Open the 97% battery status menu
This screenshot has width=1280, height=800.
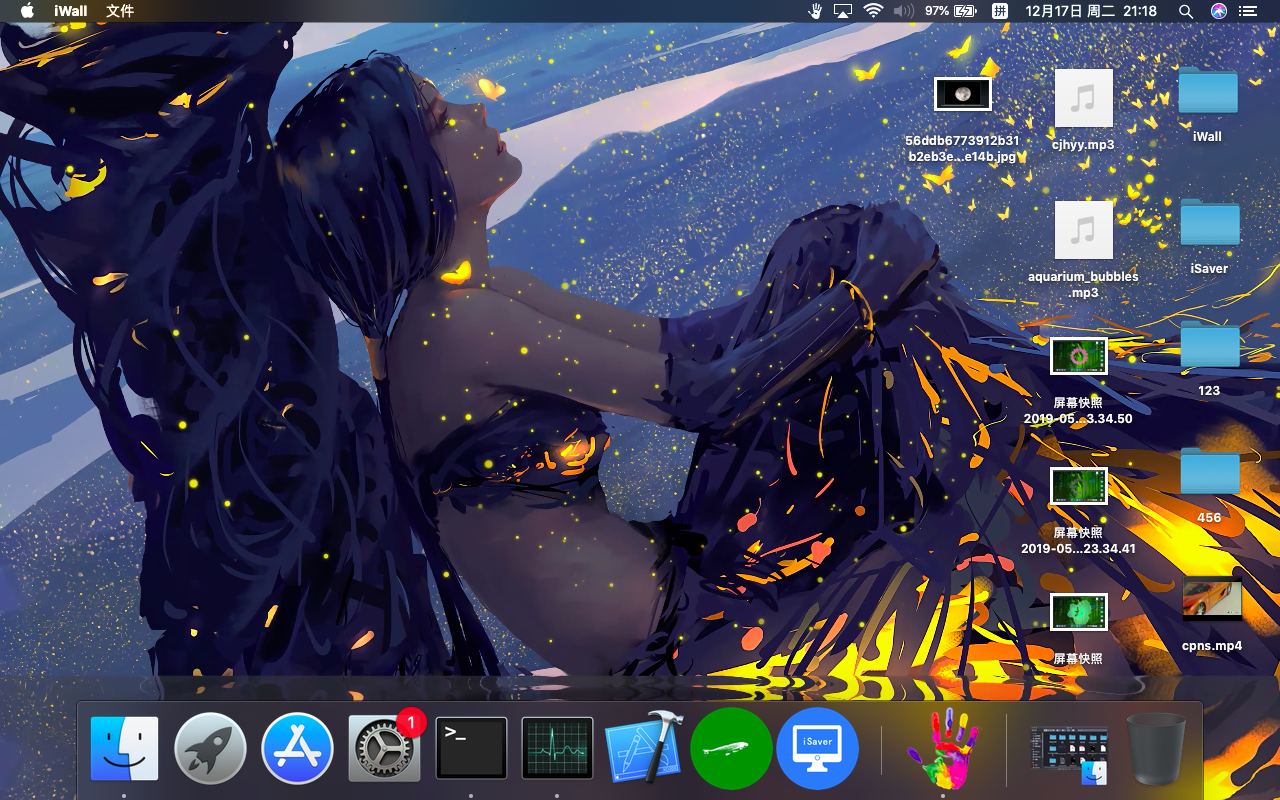[x=950, y=11]
